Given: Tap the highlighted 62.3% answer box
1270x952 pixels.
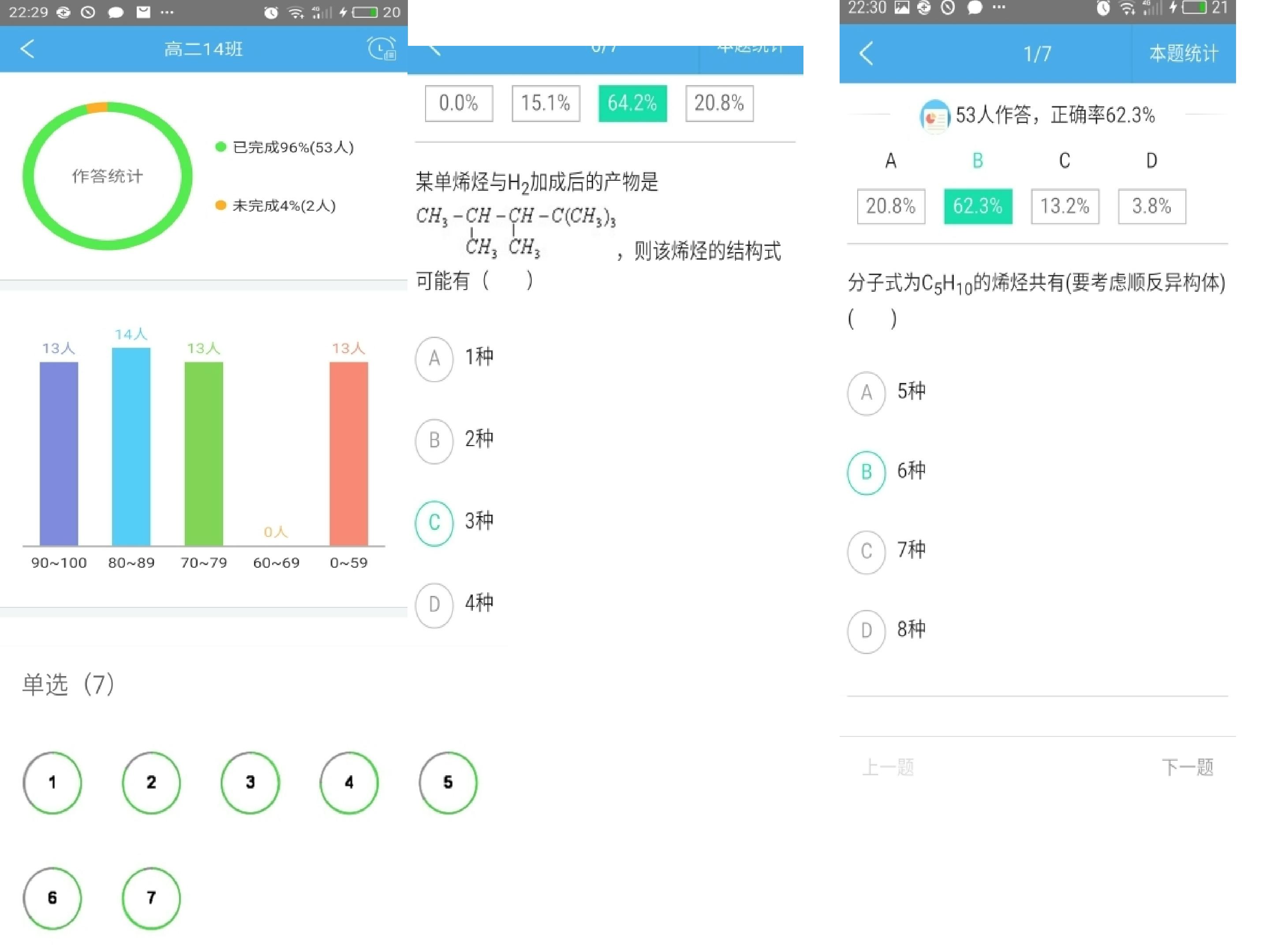Looking at the screenshot, I should tap(978, 206).
